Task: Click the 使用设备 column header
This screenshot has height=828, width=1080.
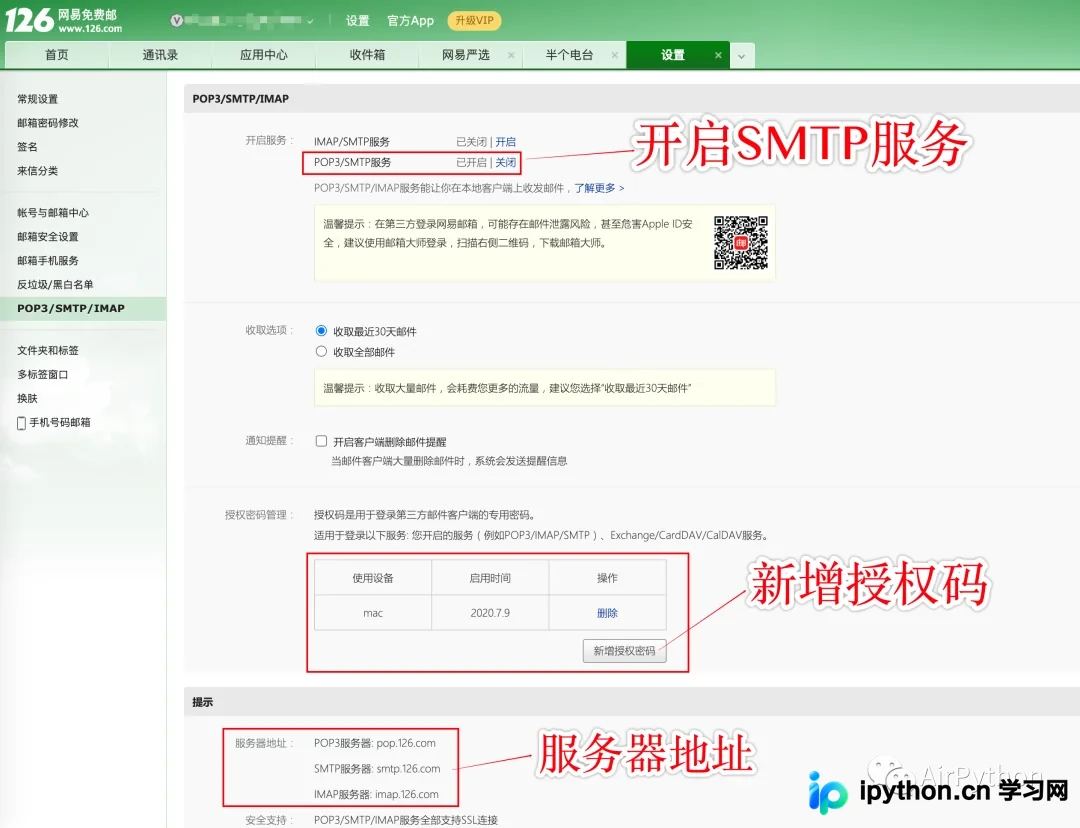Action: coord(373,578)
